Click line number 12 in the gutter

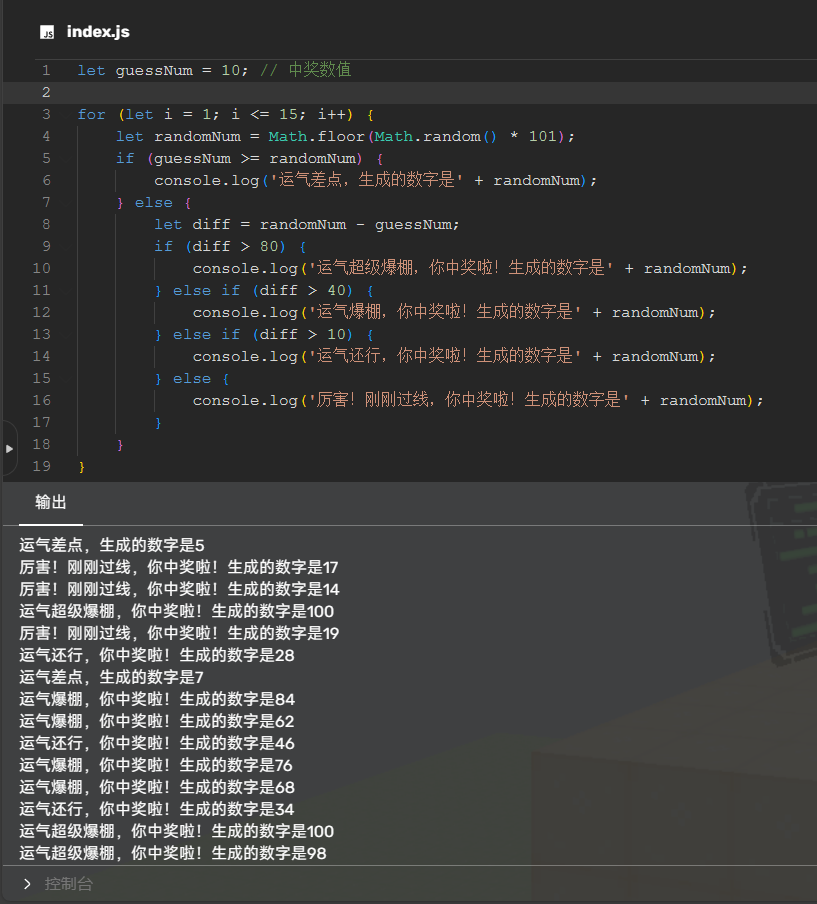[x=42, y=312]
